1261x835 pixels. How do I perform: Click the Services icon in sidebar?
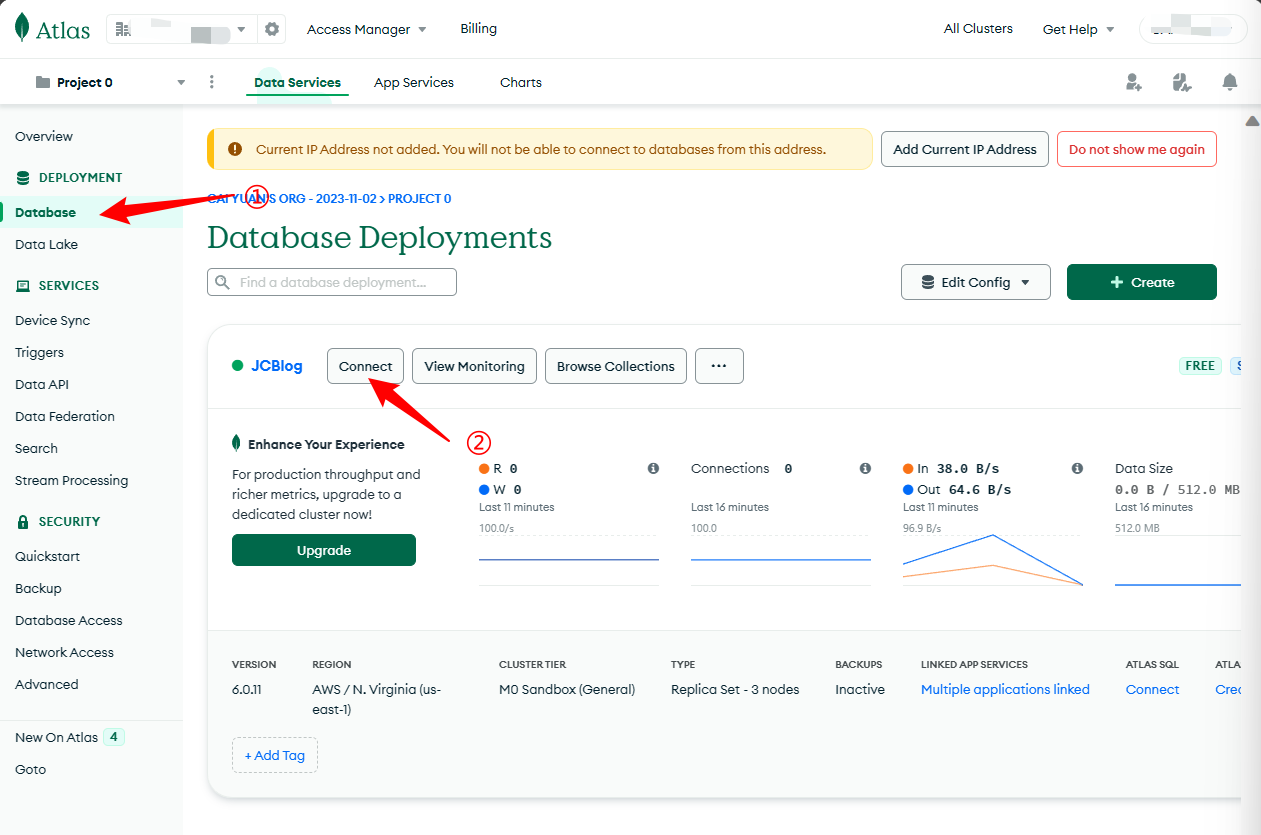tap(23, 285)
